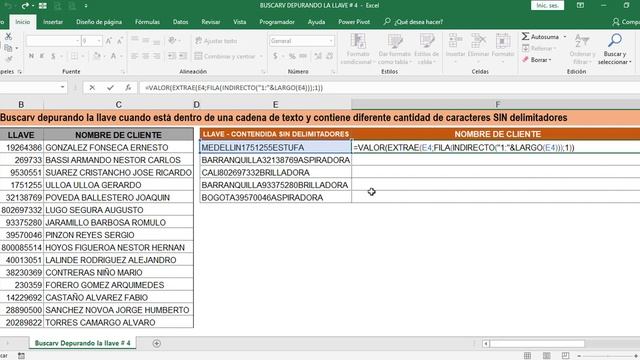Increase font size with the larger A
Viewport: 640px width, 360px height.
click(109, 41)
